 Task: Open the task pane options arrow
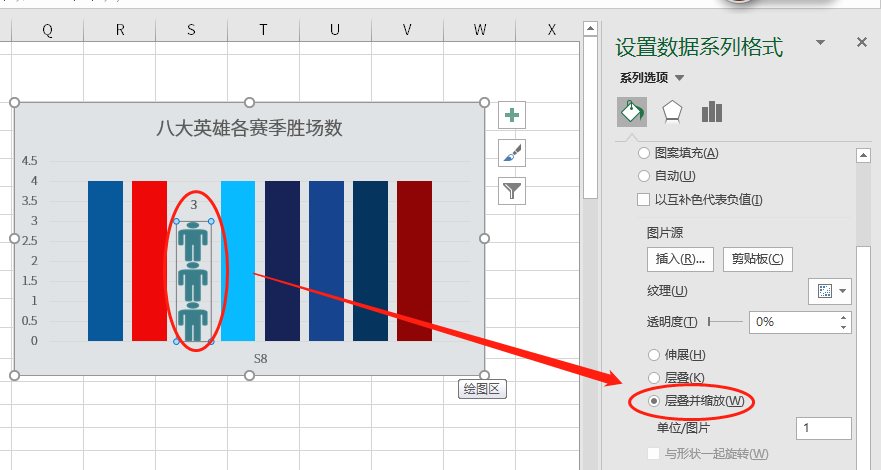tap(820, 42)
